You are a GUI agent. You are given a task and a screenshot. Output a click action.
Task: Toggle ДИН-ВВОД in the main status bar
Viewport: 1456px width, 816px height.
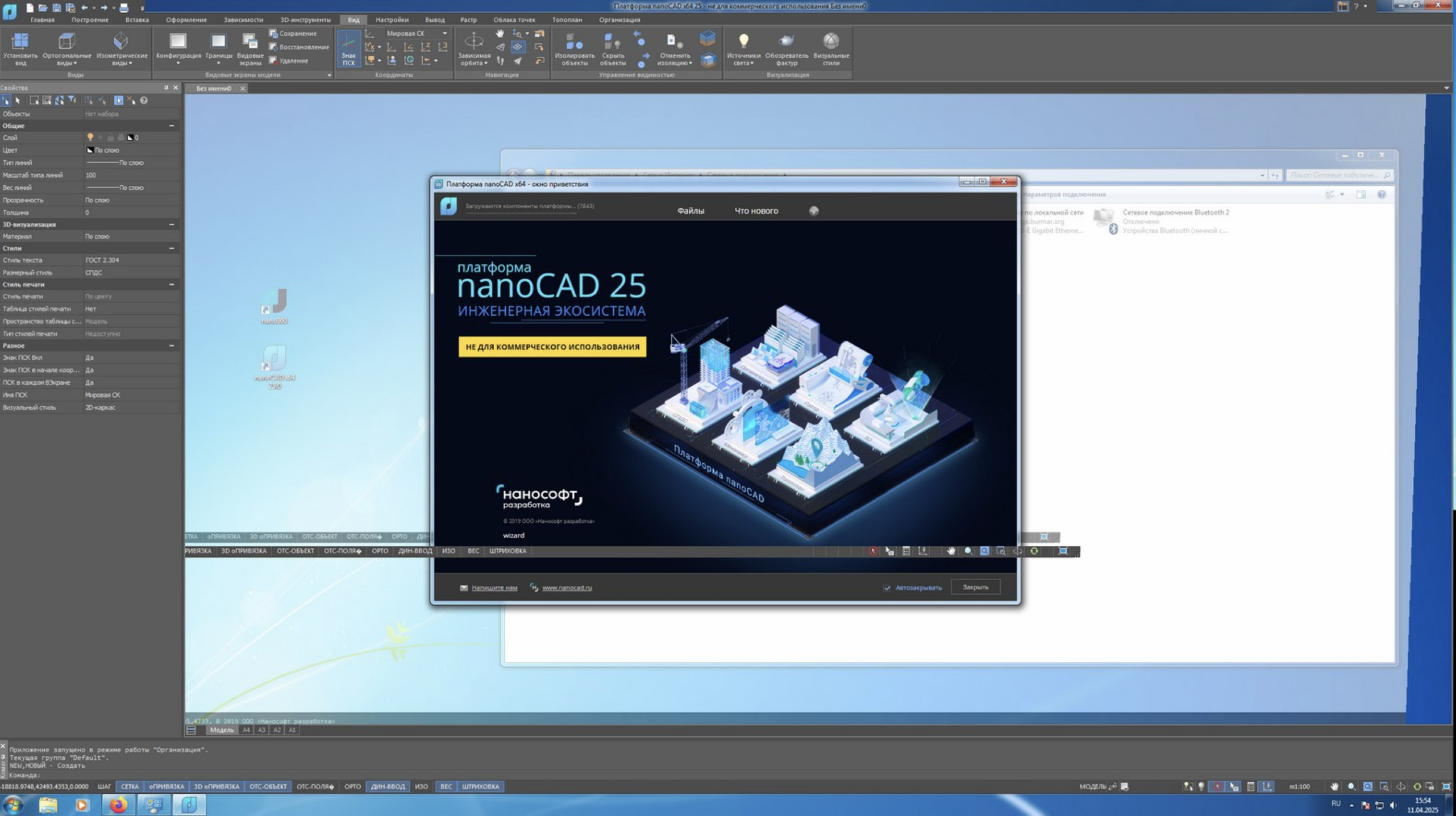[388, 786]
